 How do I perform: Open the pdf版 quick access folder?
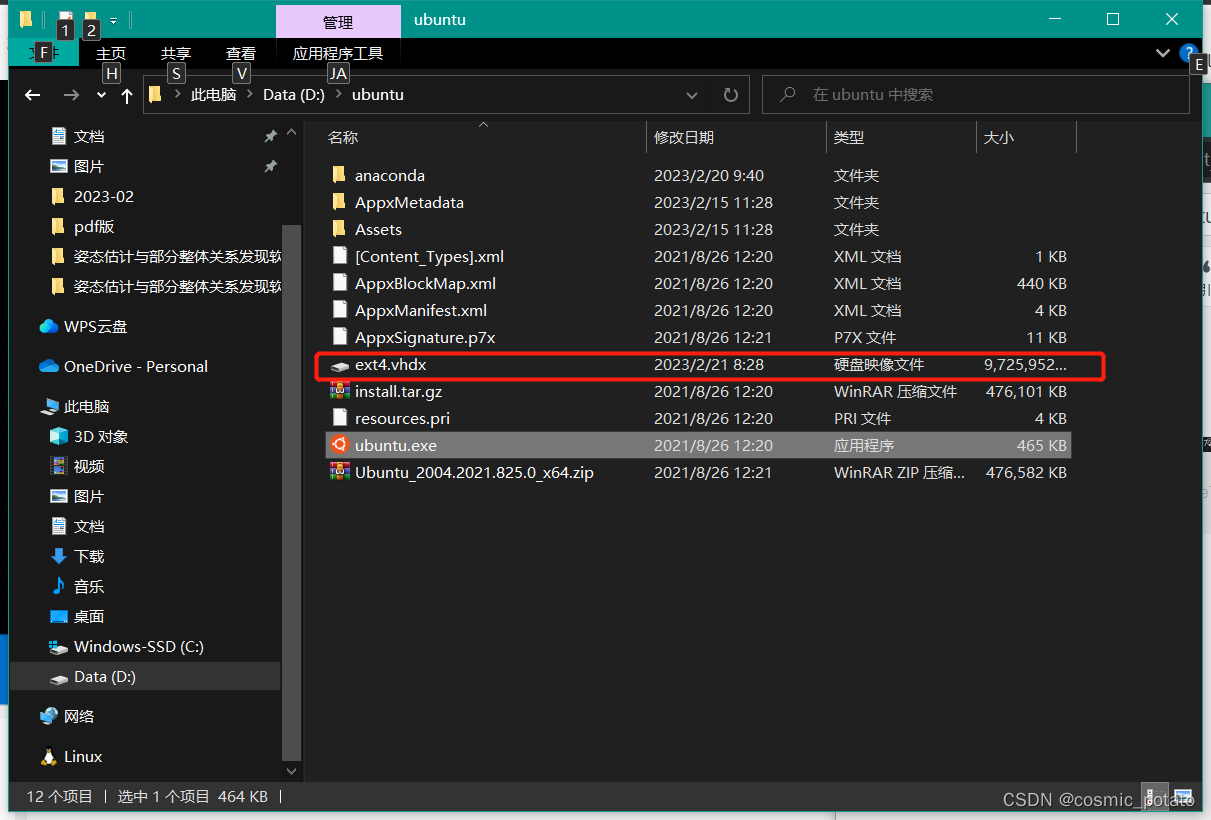point(82,226)
